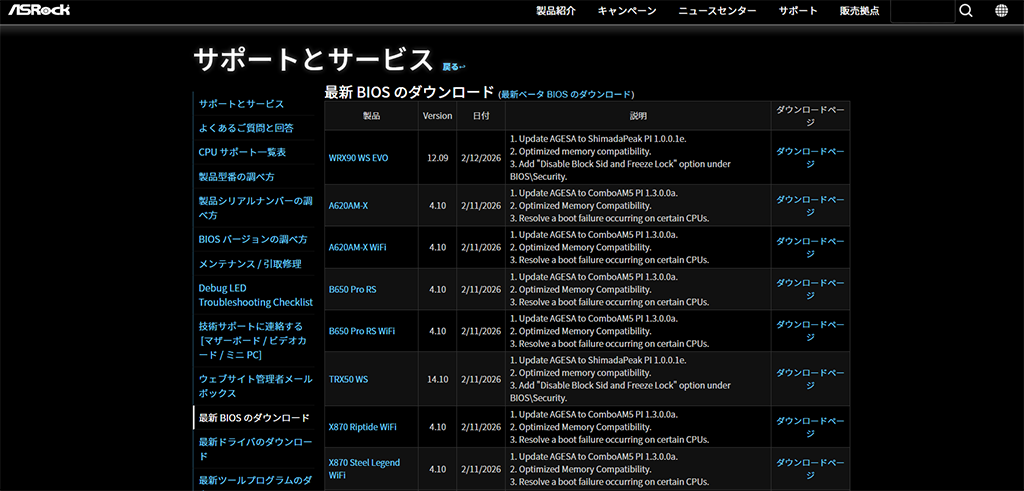Image resolution: width=1024 pixels, height=491 pixels.
Task: Click the ASRock logo
Action: 42,11
